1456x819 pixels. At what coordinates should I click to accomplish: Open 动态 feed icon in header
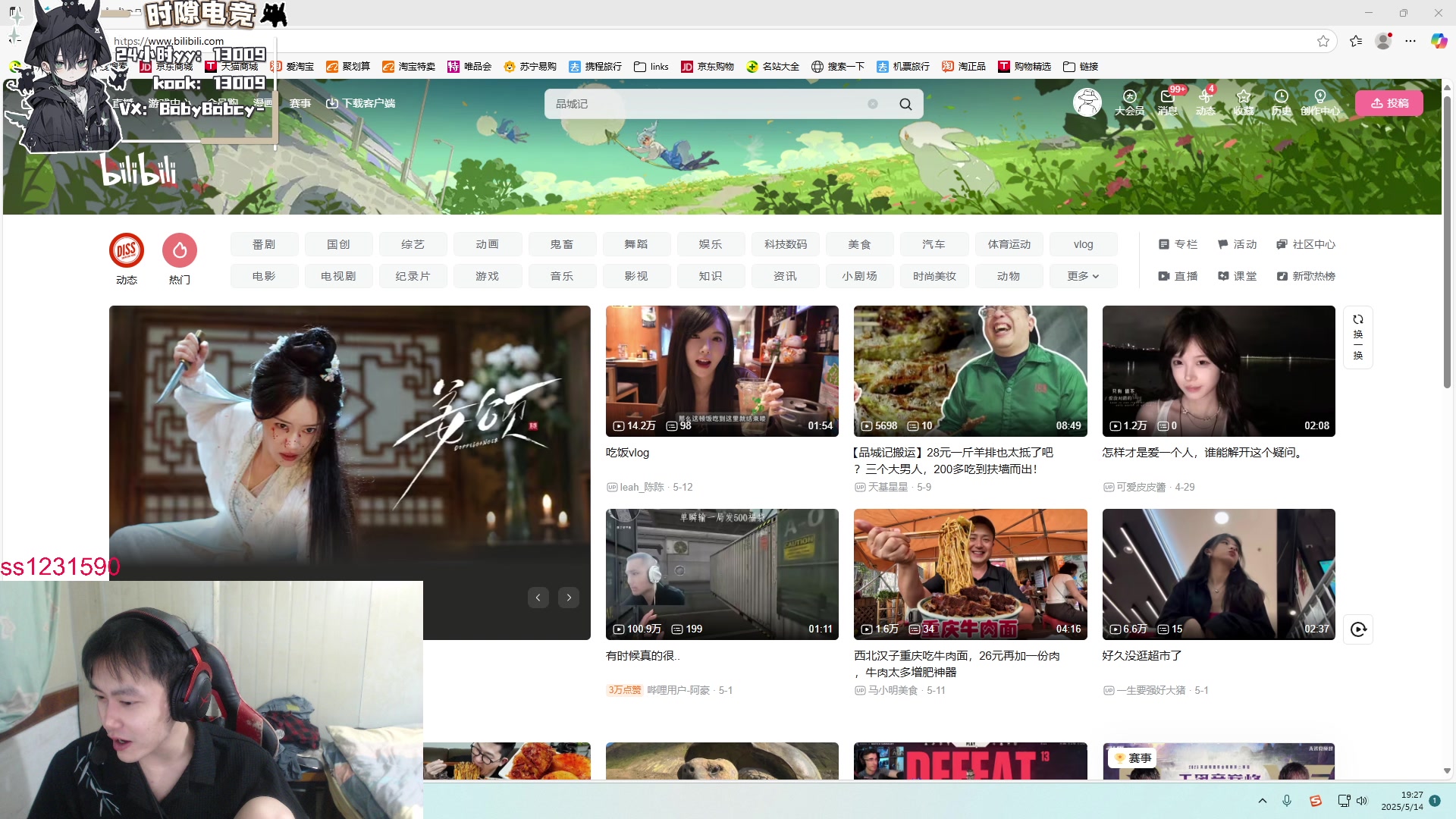pyautogui.click(x=1206, y=102)
